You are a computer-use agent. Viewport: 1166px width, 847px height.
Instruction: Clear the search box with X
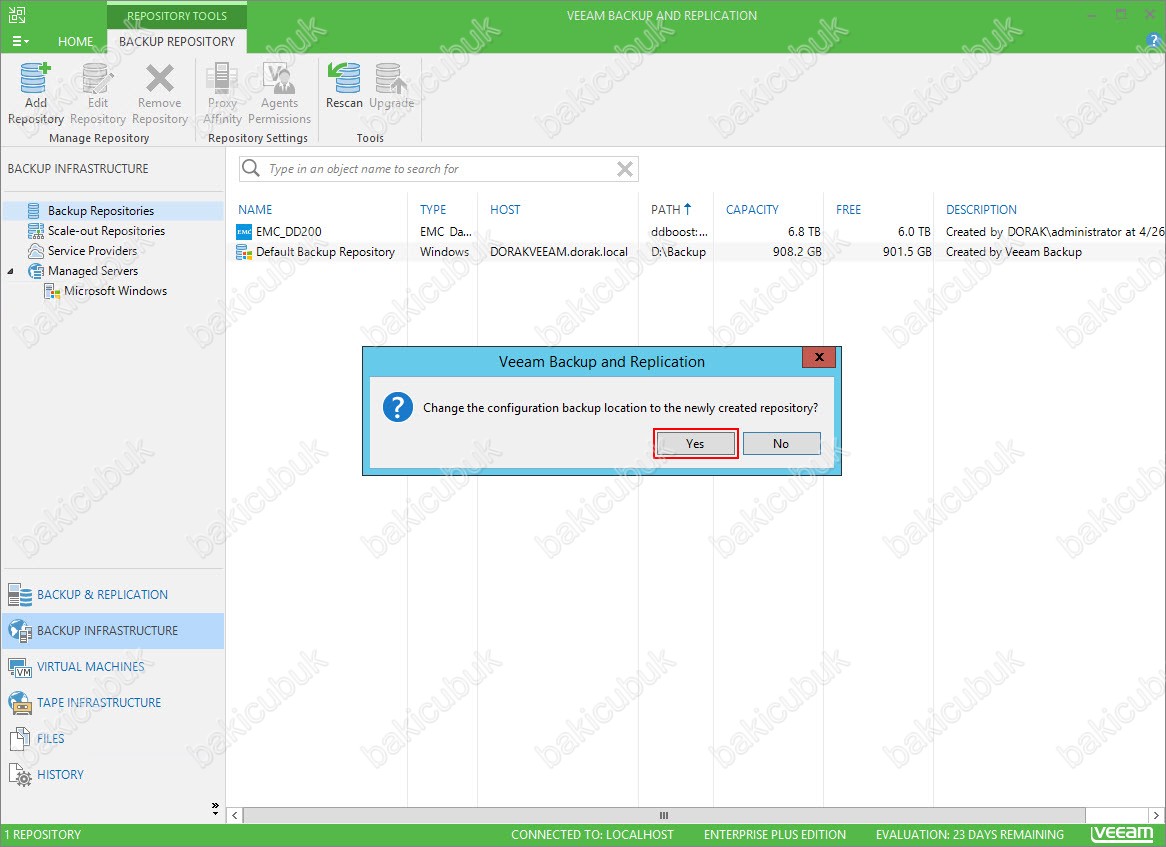(x=625, y=169)
